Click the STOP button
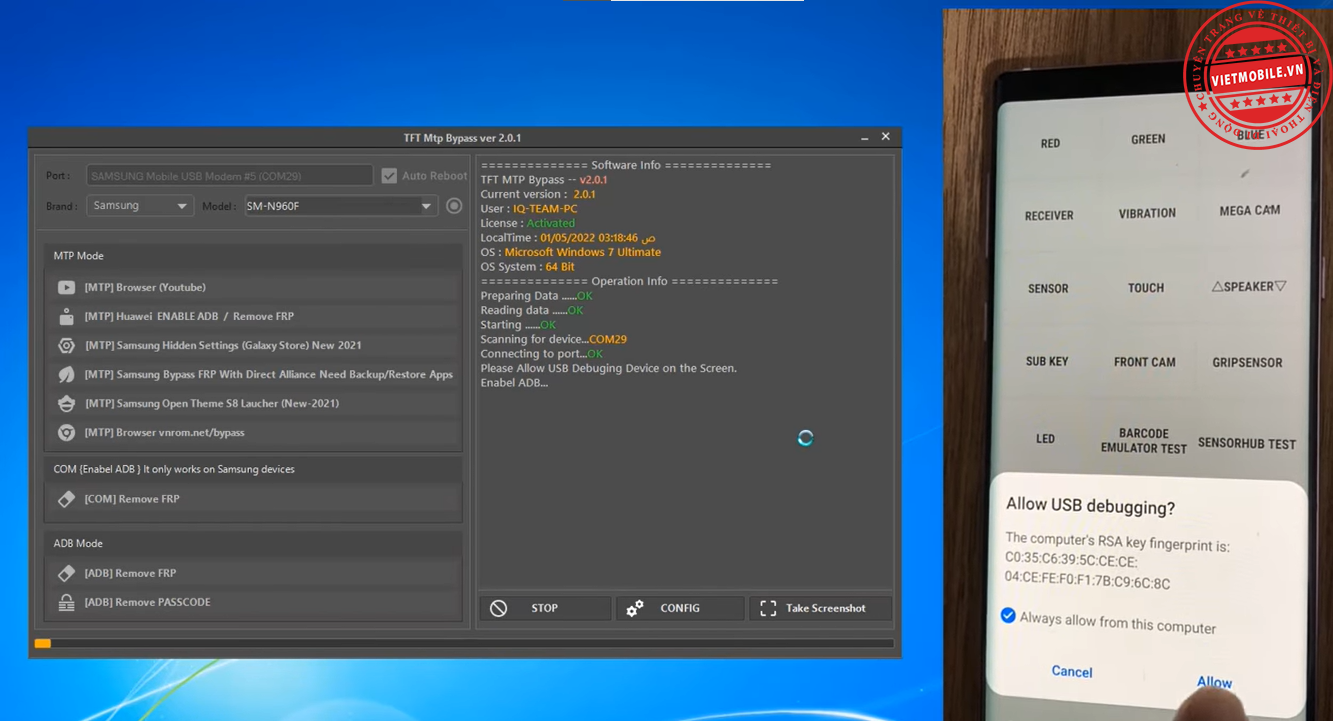Viewport: 1333px width, 721px height. [545, 608]
